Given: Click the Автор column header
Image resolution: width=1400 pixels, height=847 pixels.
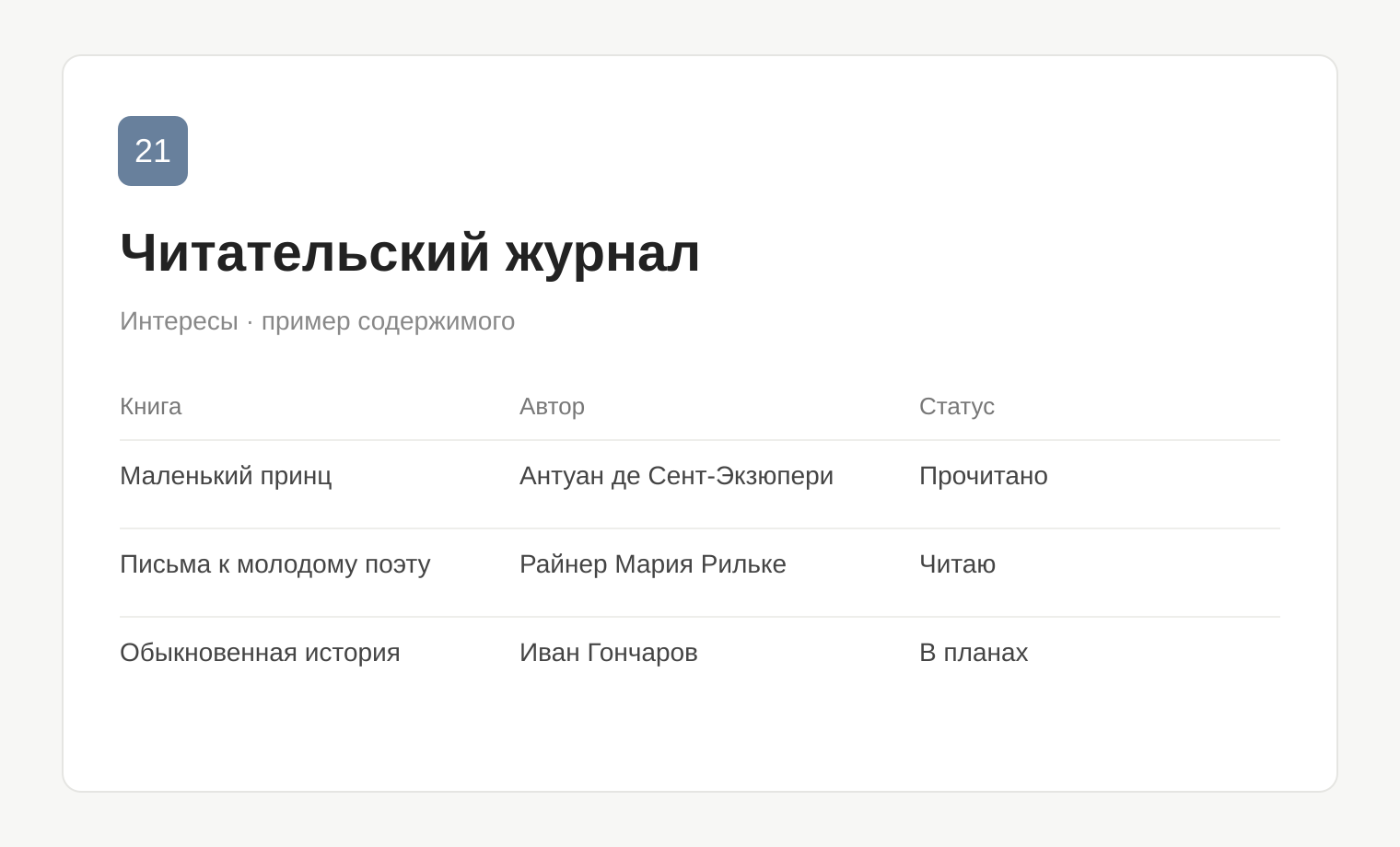Looking at the screenshot, I should tap(552, 406).
